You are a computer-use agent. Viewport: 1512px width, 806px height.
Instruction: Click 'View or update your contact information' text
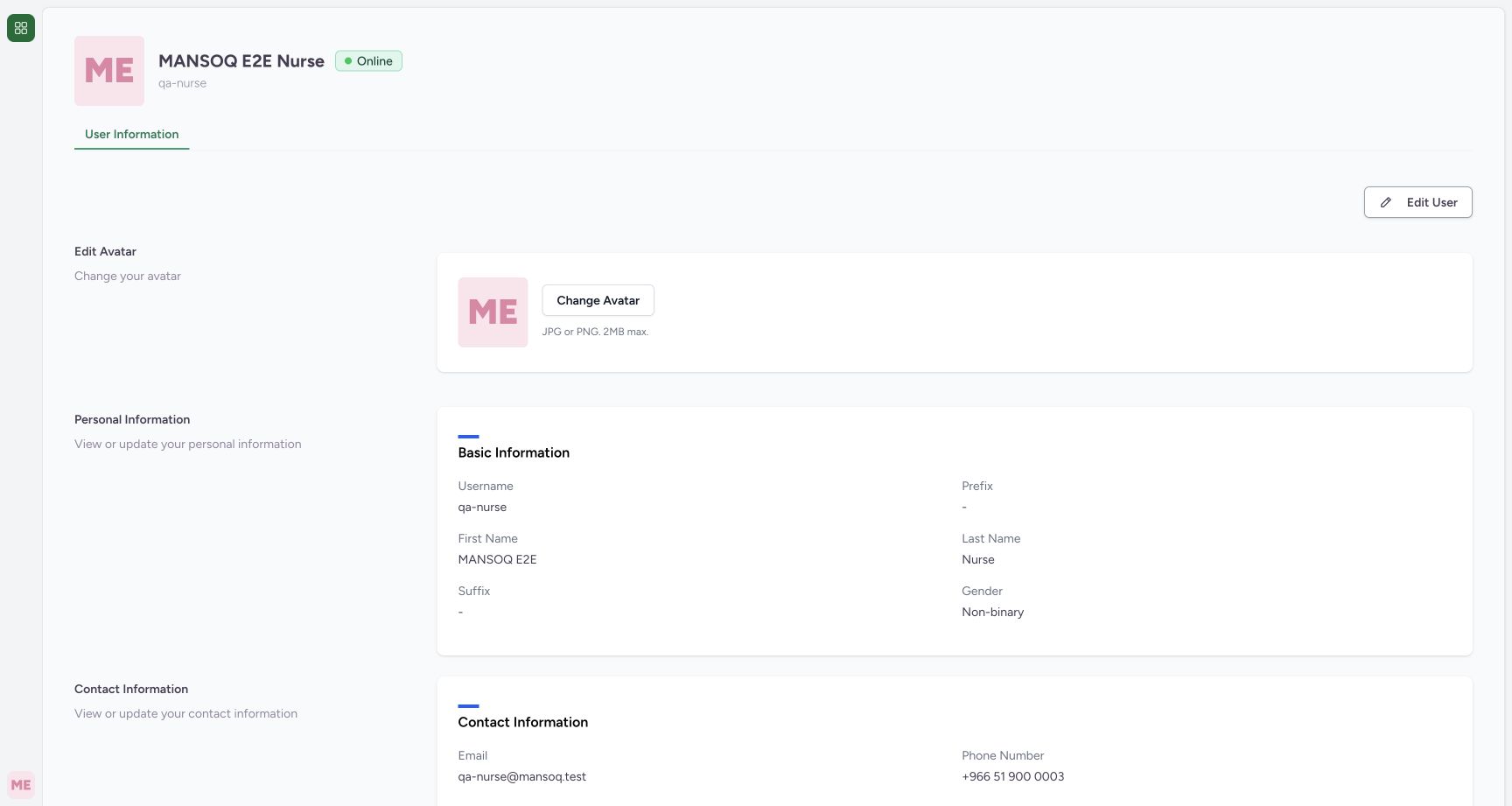pyautogui.click(x=185, y=713)
